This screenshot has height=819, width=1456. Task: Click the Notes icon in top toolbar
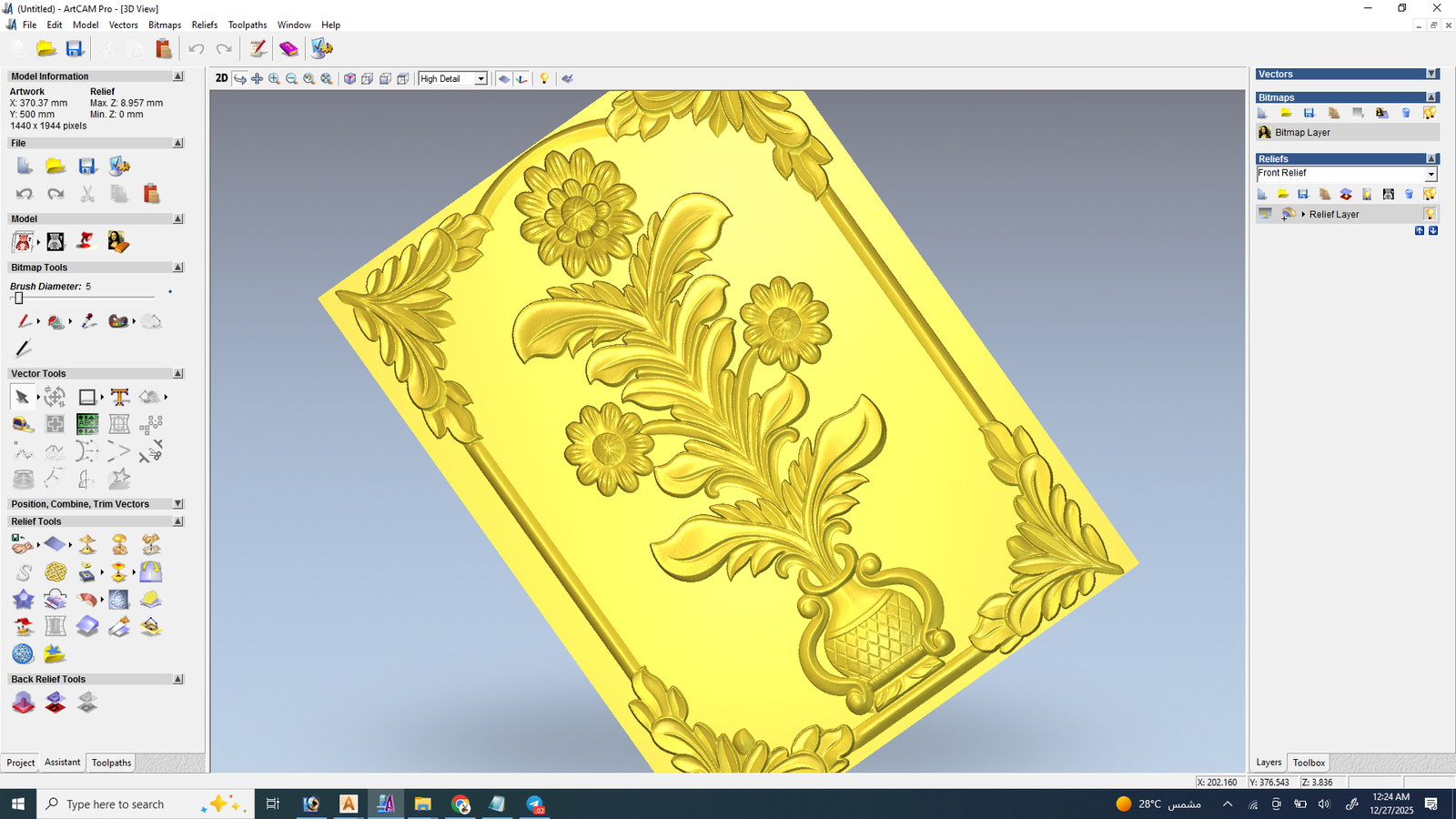[258, 49]
